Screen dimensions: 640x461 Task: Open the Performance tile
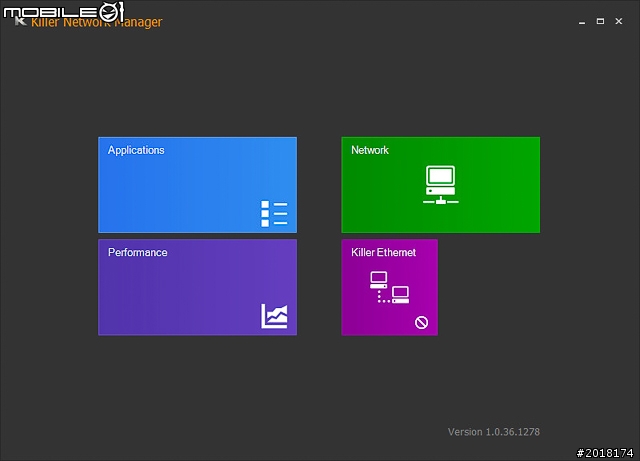coord(198,287)
